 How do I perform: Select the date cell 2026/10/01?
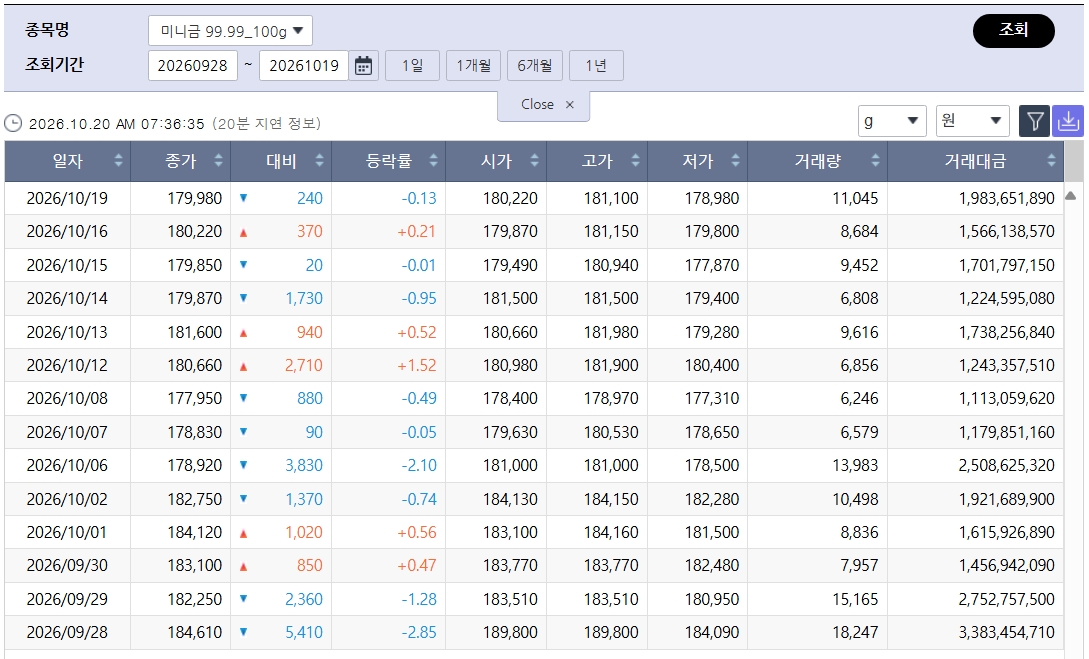(x=67, y=533)
